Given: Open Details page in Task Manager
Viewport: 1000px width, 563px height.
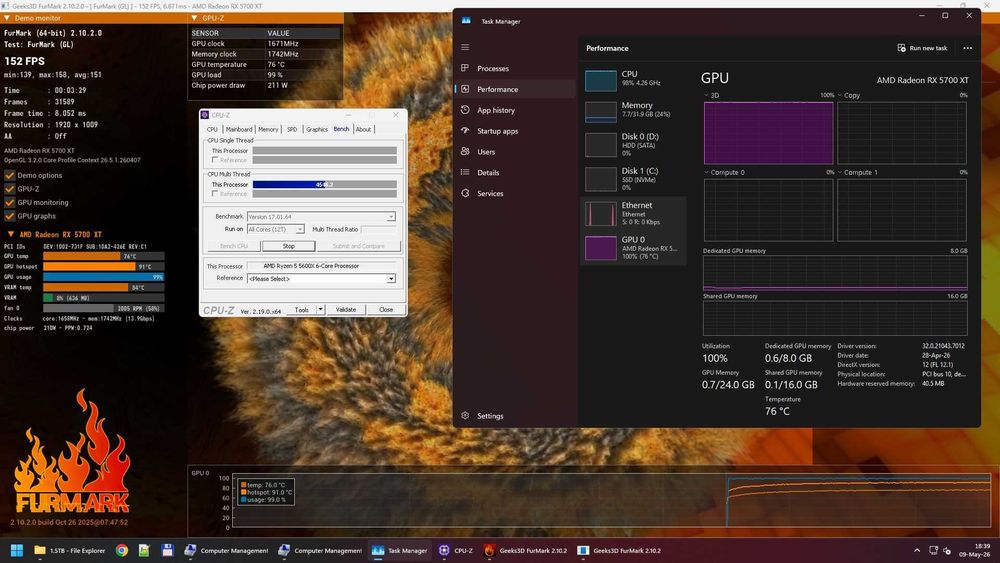Looking at the screenshot, I should [488, 173].
